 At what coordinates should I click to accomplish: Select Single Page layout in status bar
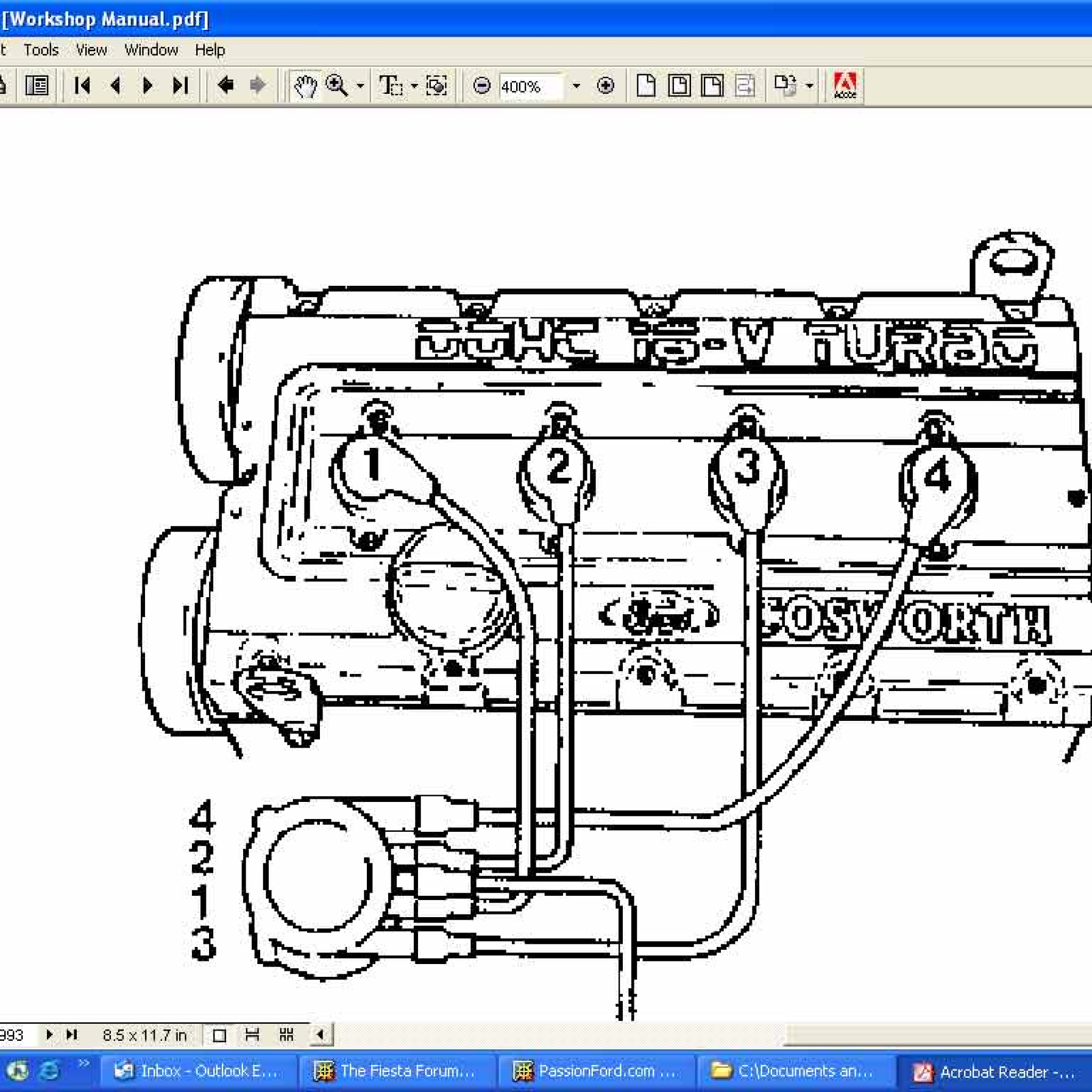pyautogui.click(x=219, y=1035)
